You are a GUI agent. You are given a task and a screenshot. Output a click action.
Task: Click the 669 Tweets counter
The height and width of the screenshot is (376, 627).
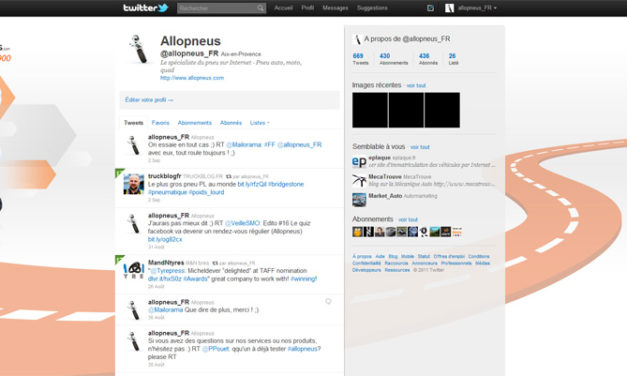(360, 59)
